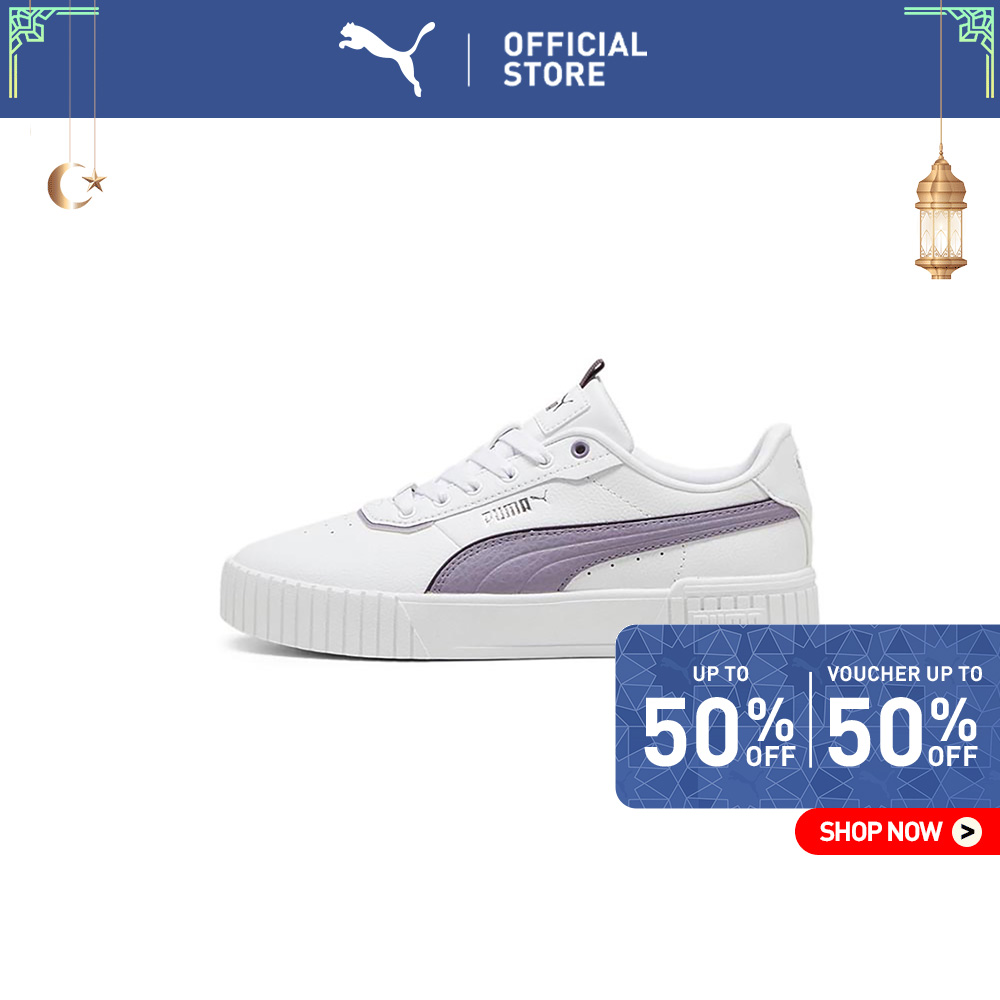Click the green ornament corner top-right

click(x=950, y=50)
